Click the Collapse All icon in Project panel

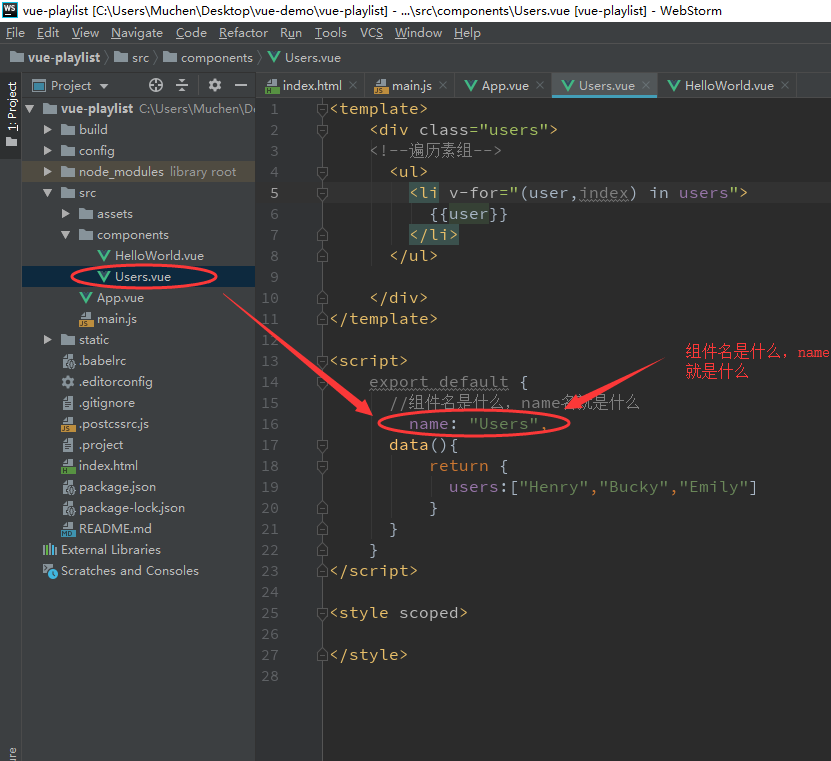[182, 85]
